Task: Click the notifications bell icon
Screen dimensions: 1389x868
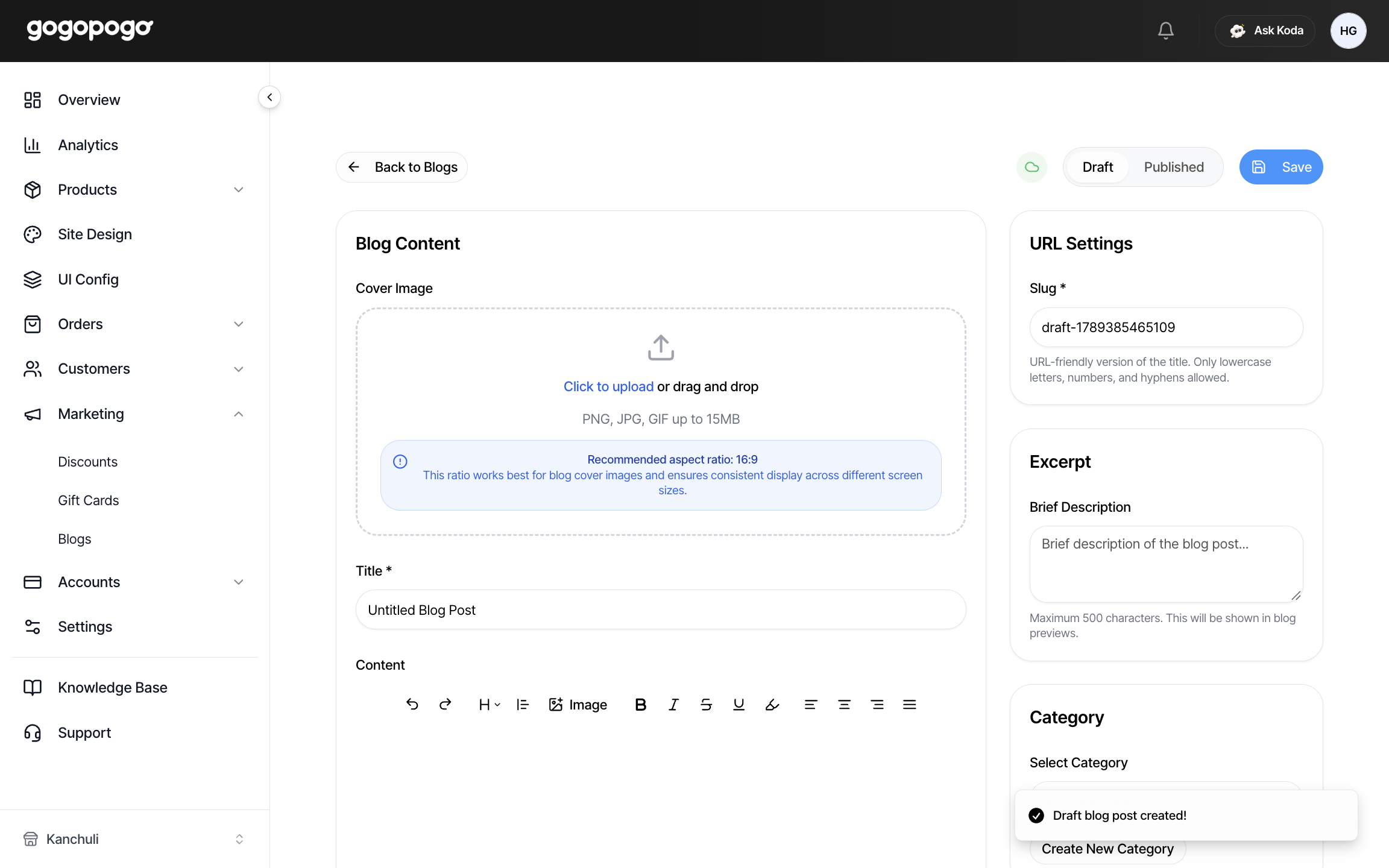Action: tap(1165, 31)
